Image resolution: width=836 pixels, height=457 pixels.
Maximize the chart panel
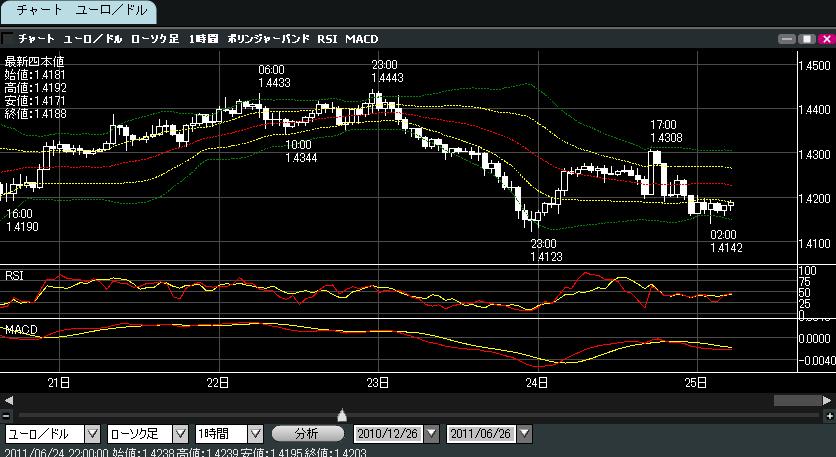click(x=806, y=39)
